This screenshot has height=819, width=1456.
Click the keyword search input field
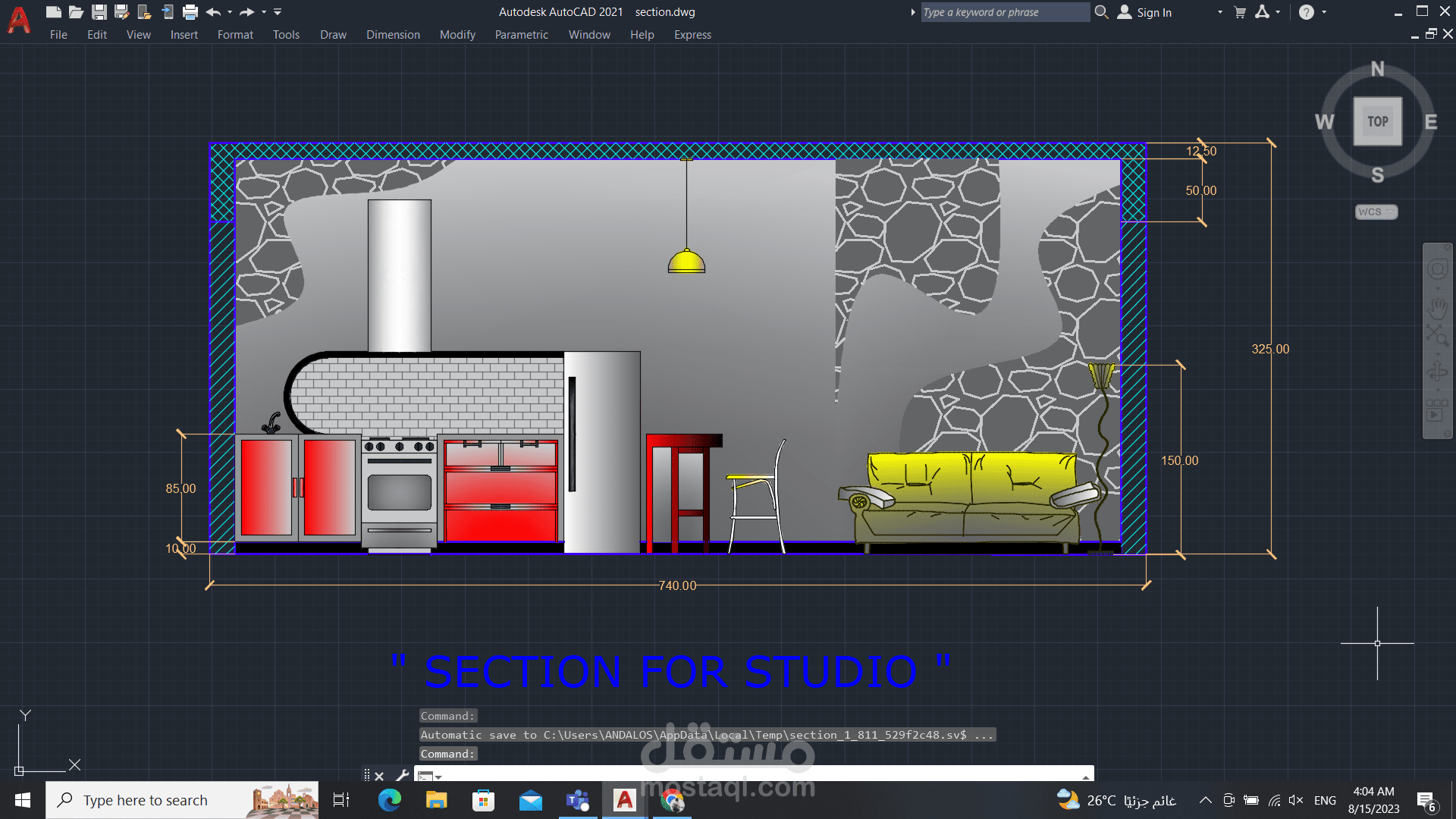tap(1005, 12)
